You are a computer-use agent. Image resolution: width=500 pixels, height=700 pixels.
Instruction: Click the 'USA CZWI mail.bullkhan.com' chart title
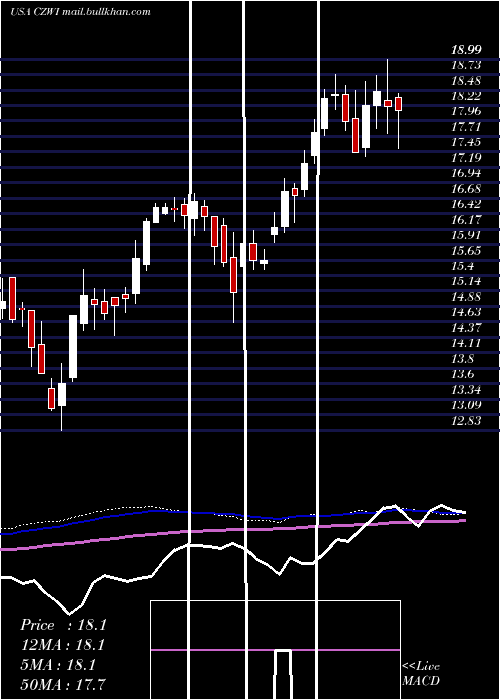pyautogui.click(x=80, y=12)
